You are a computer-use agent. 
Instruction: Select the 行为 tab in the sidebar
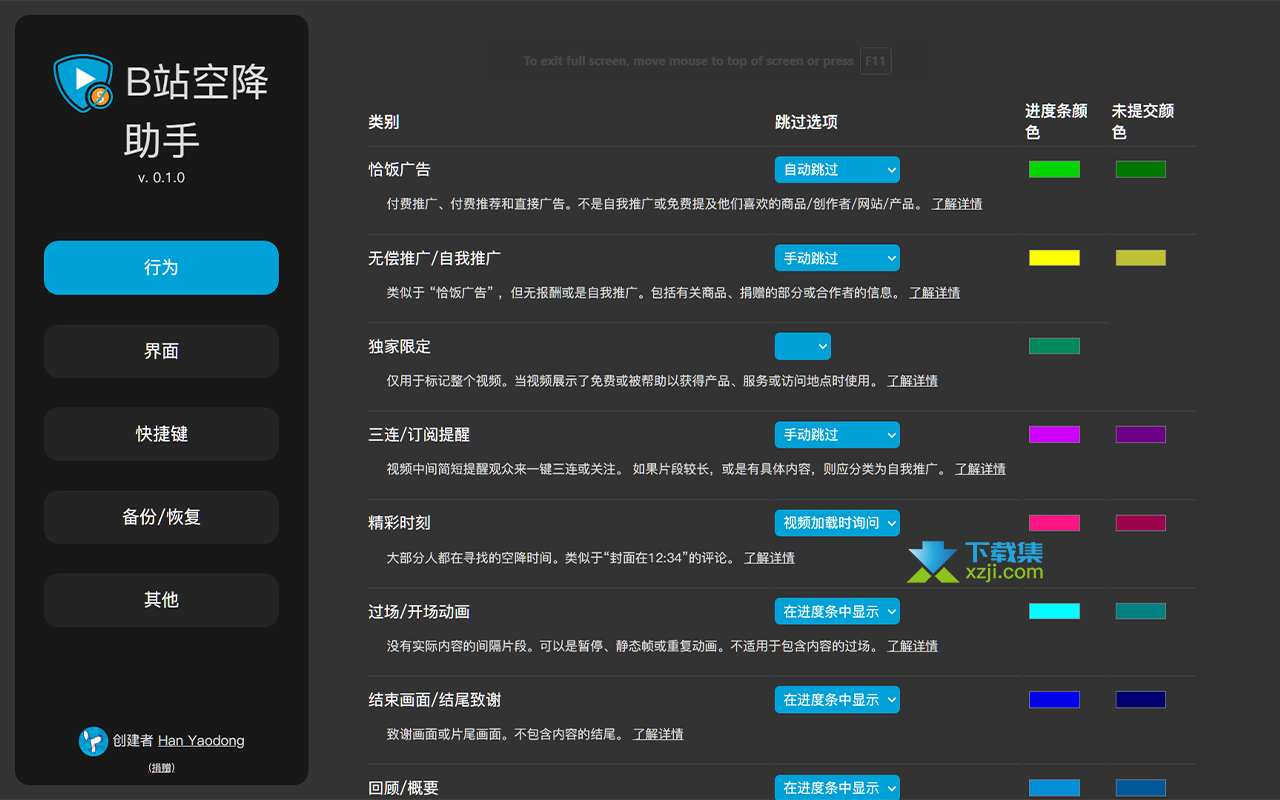click(161, 268)
